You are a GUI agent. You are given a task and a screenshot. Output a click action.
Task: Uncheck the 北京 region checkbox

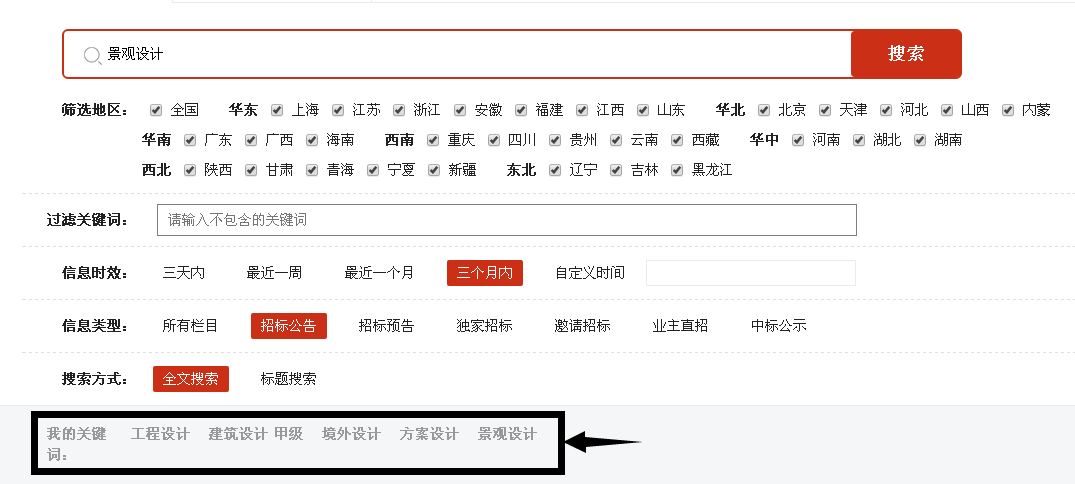[x=764, y=110]
